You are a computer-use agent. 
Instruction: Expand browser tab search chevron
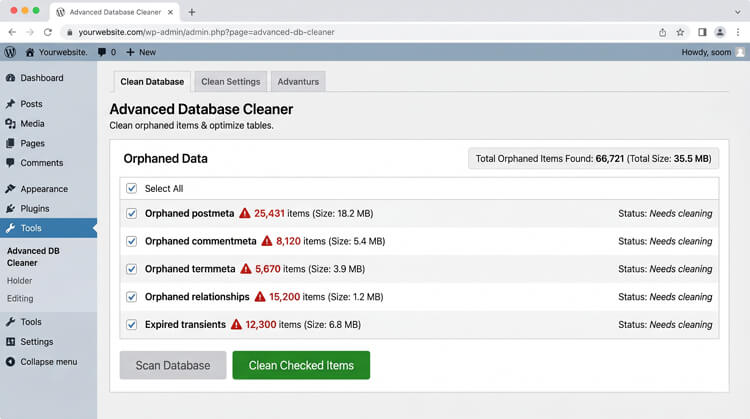(x=738, y=12)
